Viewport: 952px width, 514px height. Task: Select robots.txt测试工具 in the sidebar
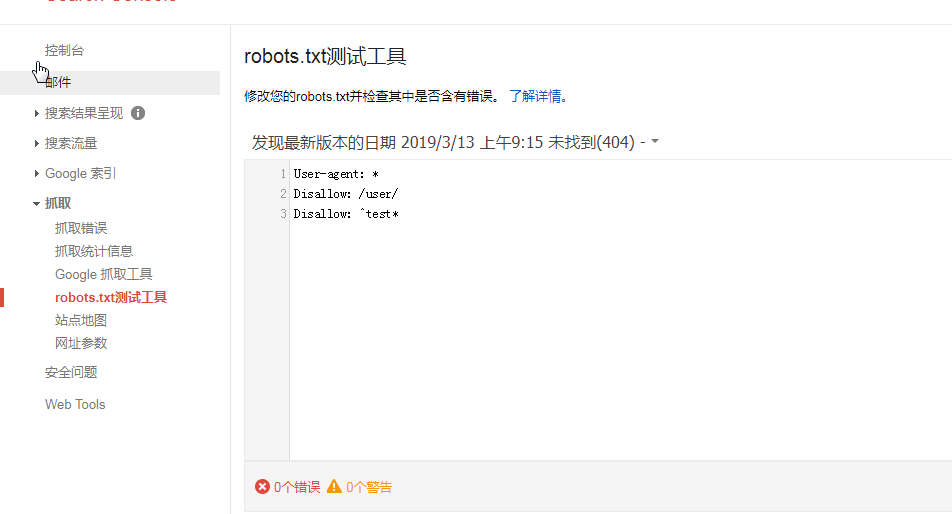coord(110,297)
